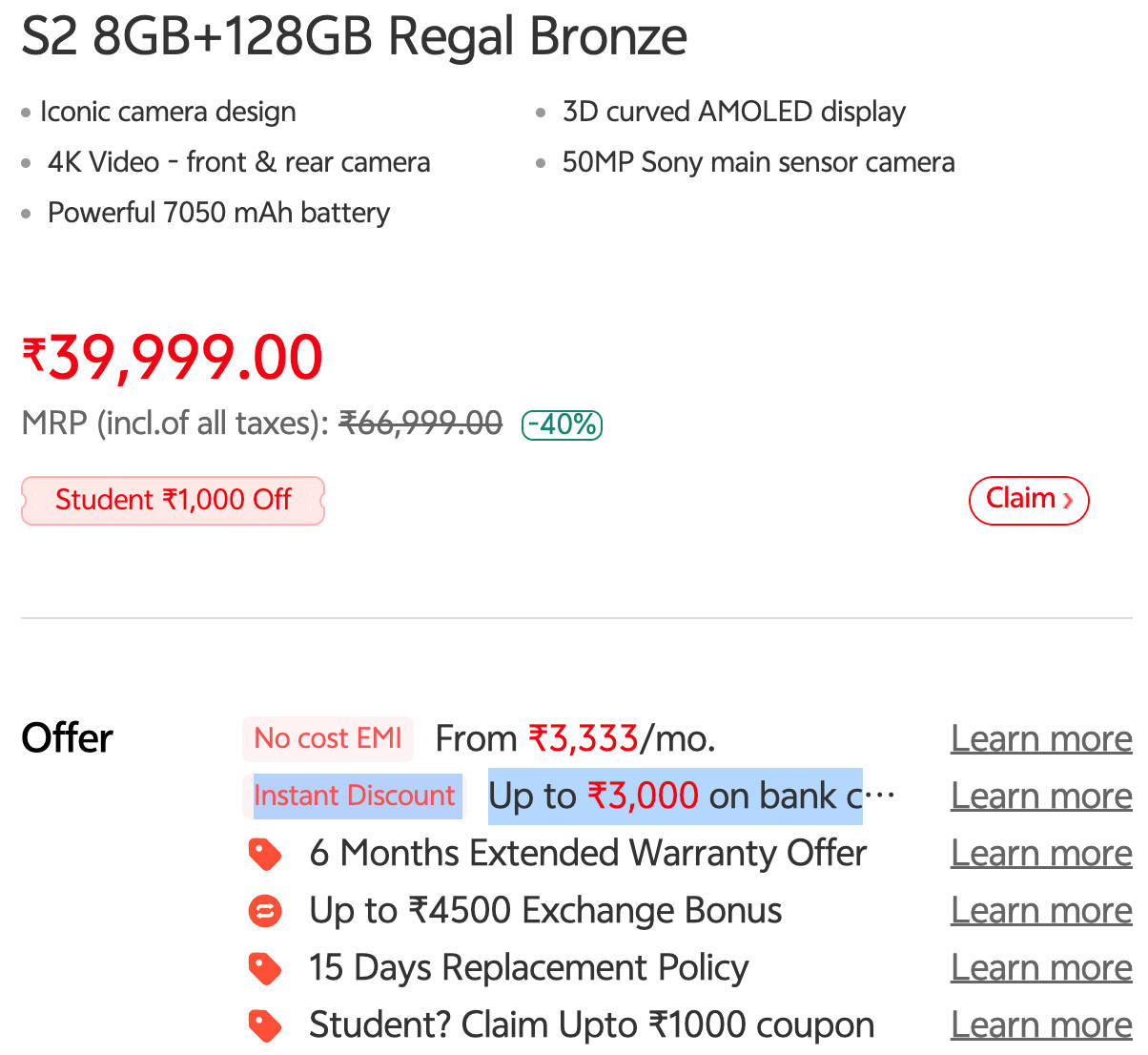Click the chevron arrow inside Claim button
Image resolution: width=1148 pixels, height=1055 pixels.
tap(1068, 500)
